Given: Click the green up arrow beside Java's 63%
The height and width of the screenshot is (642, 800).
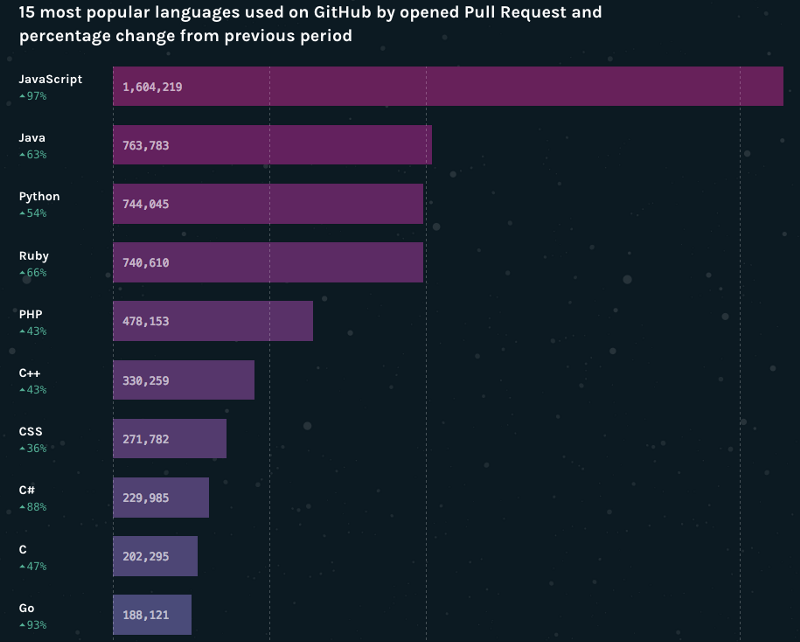Looking at the screenshot, I should [x=22, y=155].
